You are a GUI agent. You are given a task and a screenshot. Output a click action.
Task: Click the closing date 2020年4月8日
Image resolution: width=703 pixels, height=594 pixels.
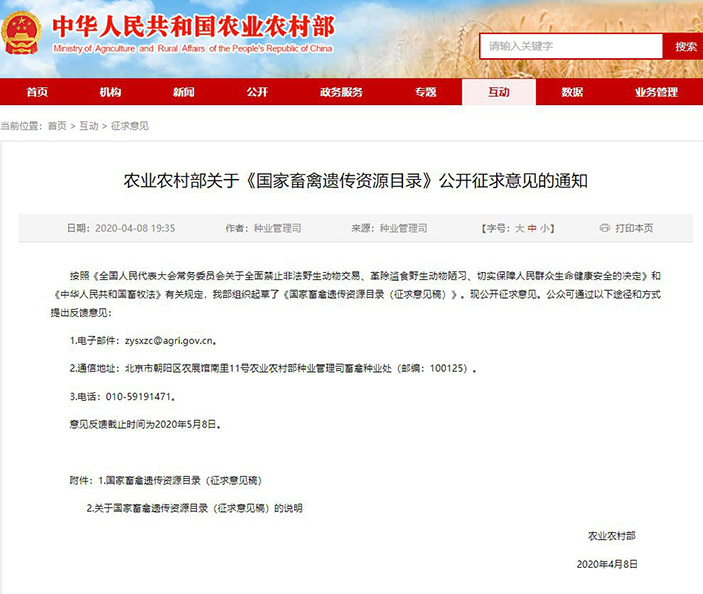click(607, 564)
